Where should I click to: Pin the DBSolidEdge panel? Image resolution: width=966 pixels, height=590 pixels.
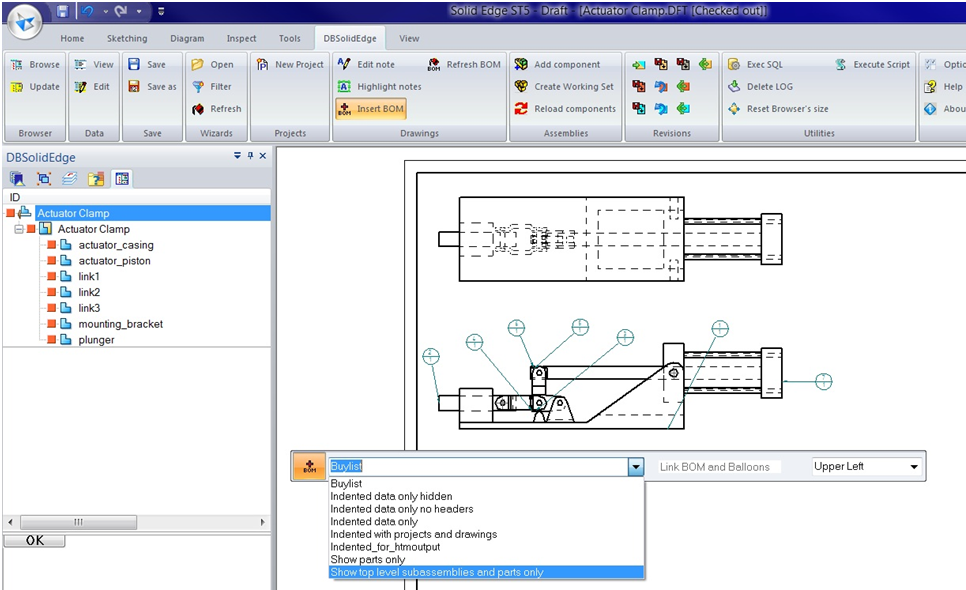(x=250, y=156)
